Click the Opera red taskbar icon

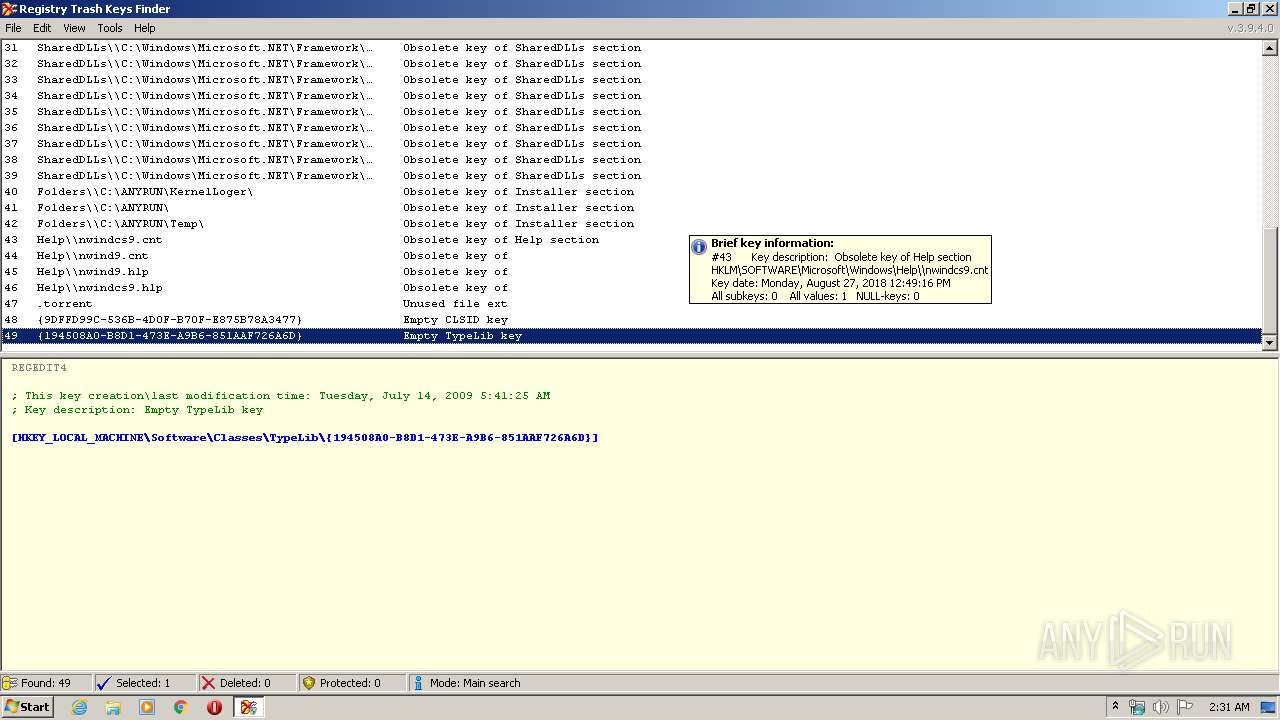point(214,707)
